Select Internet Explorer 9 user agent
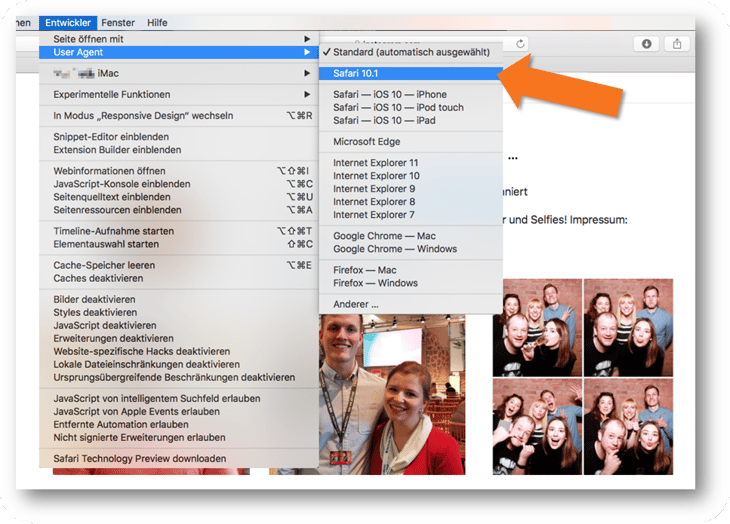The width and height of the screenshot is (730, 524). click(x=411, y=189)
